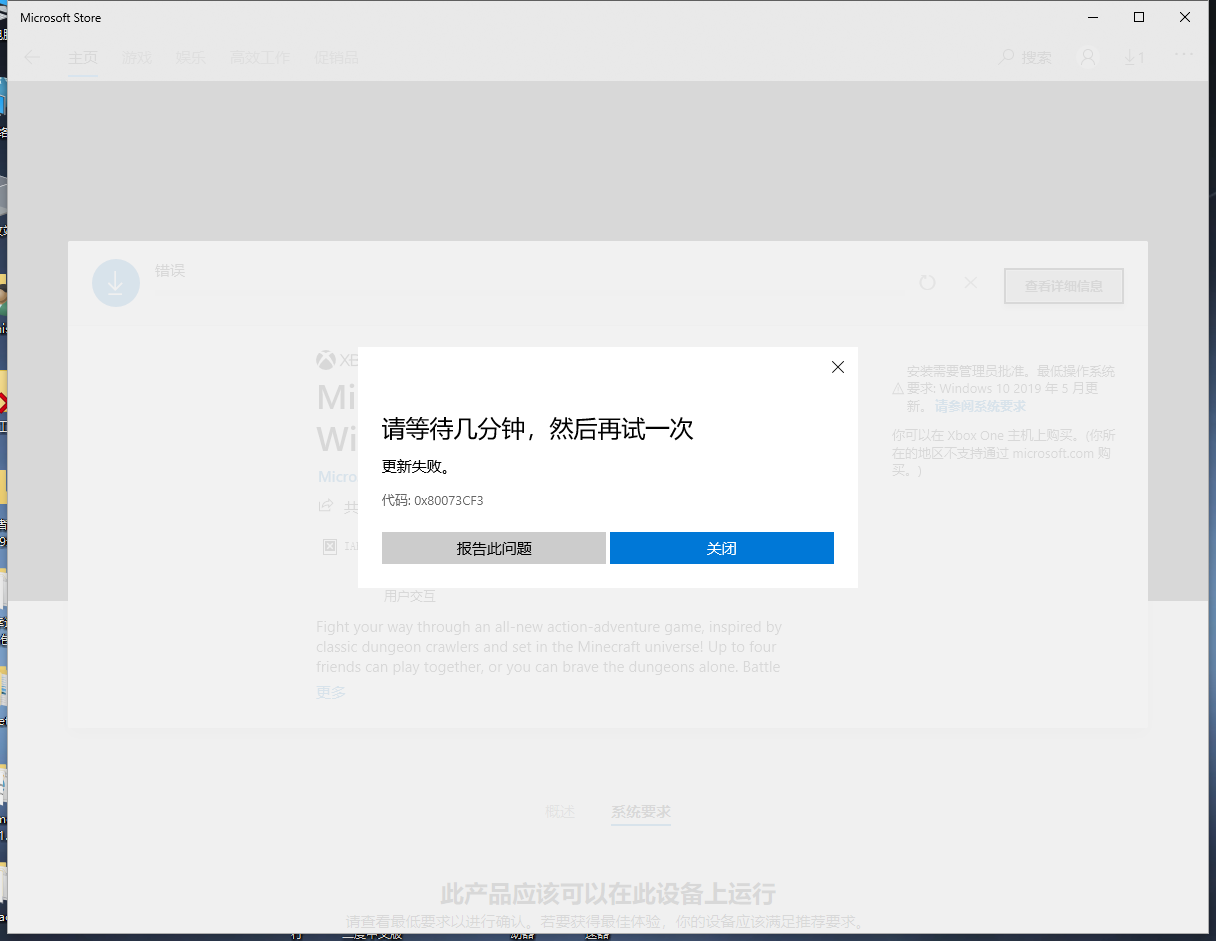Click the 用户交互 label
Screen dimensions: 1216x941
pyautogui.click(x=410, y=596)
